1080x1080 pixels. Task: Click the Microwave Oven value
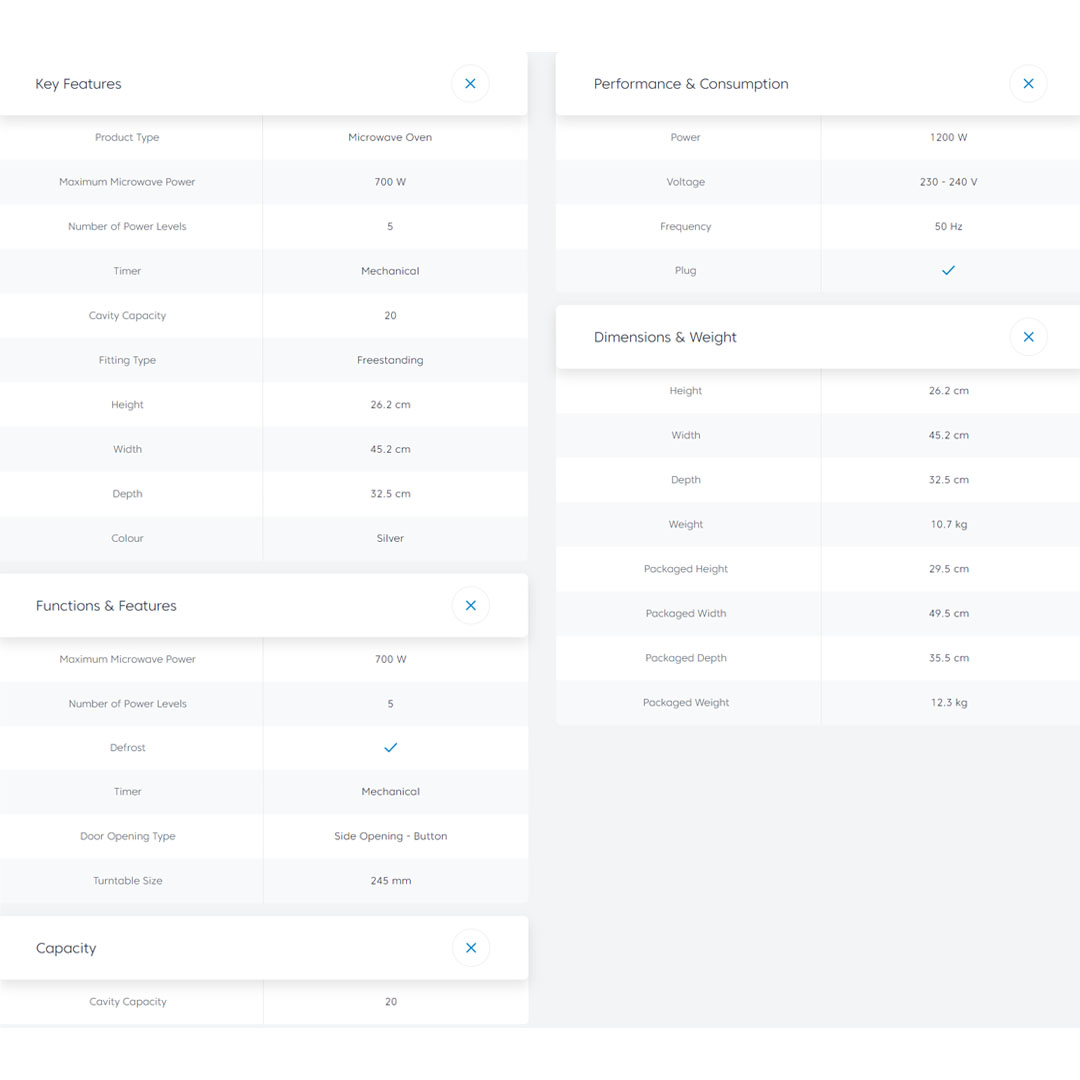click(390, 137)
